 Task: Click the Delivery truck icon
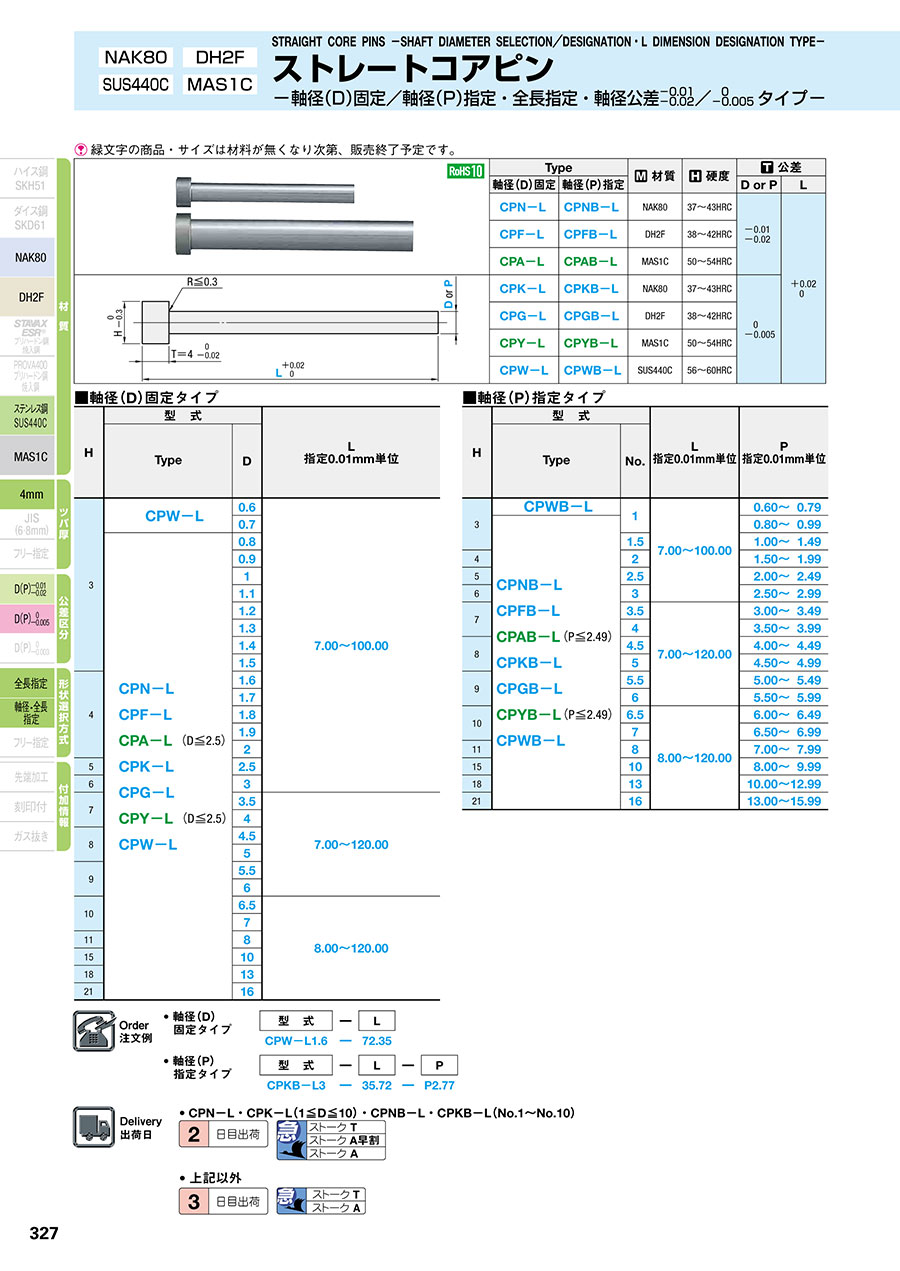[93, 1126]
